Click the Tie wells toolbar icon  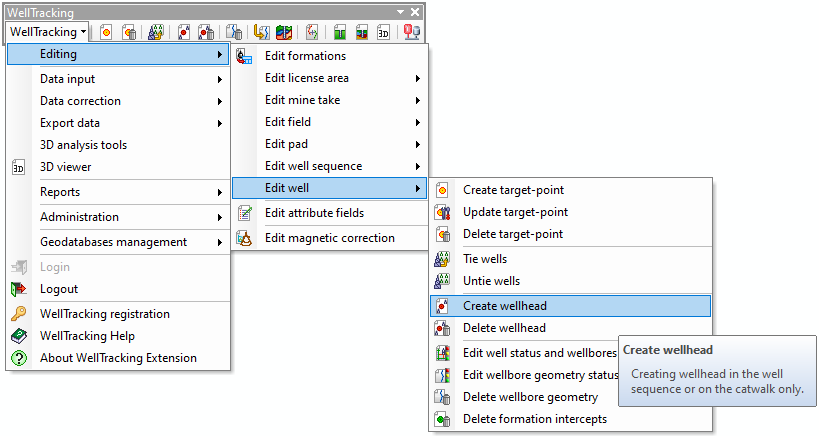(x=156, y=32)
